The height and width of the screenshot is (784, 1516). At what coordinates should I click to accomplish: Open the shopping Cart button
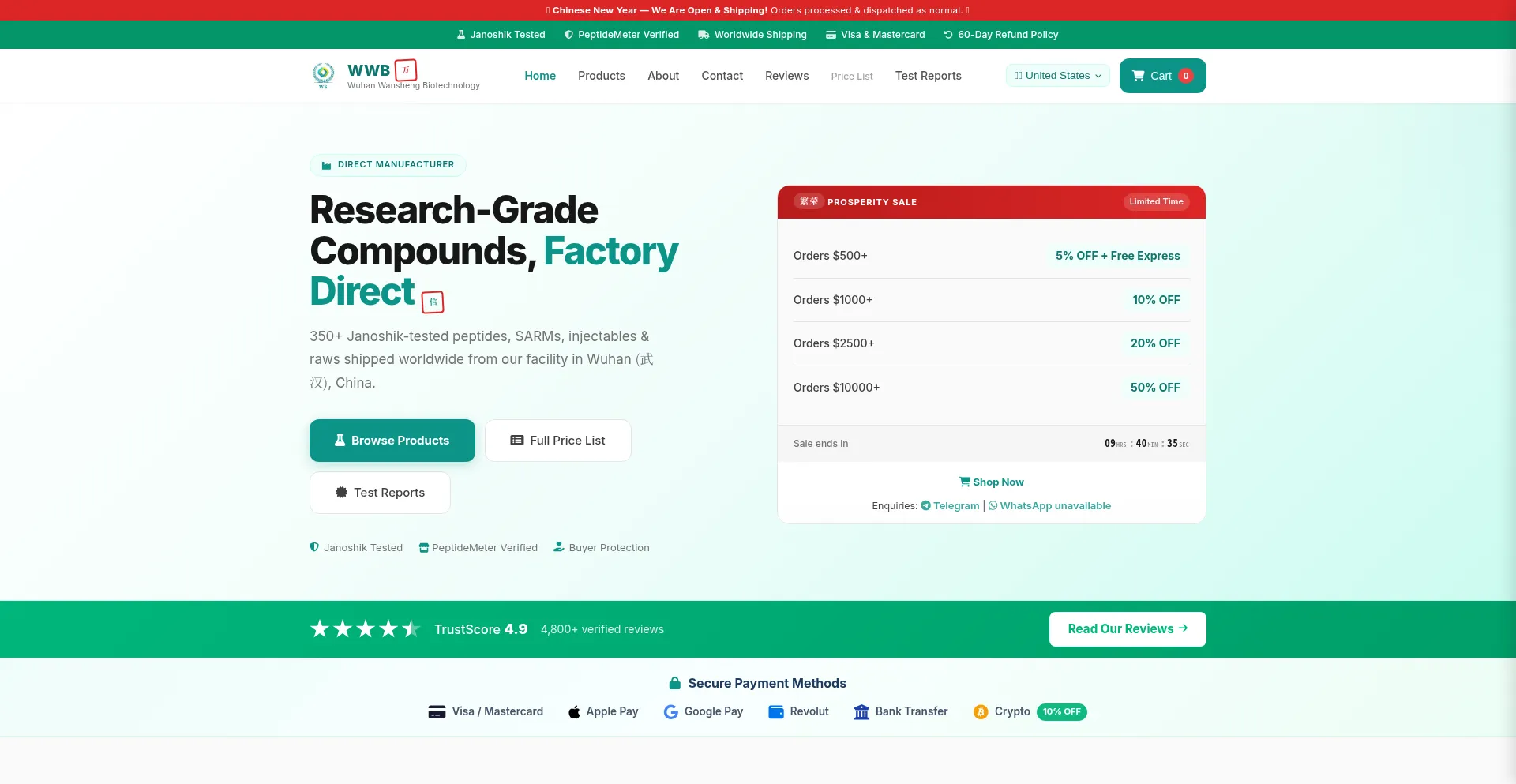(x=1163, y=76)
